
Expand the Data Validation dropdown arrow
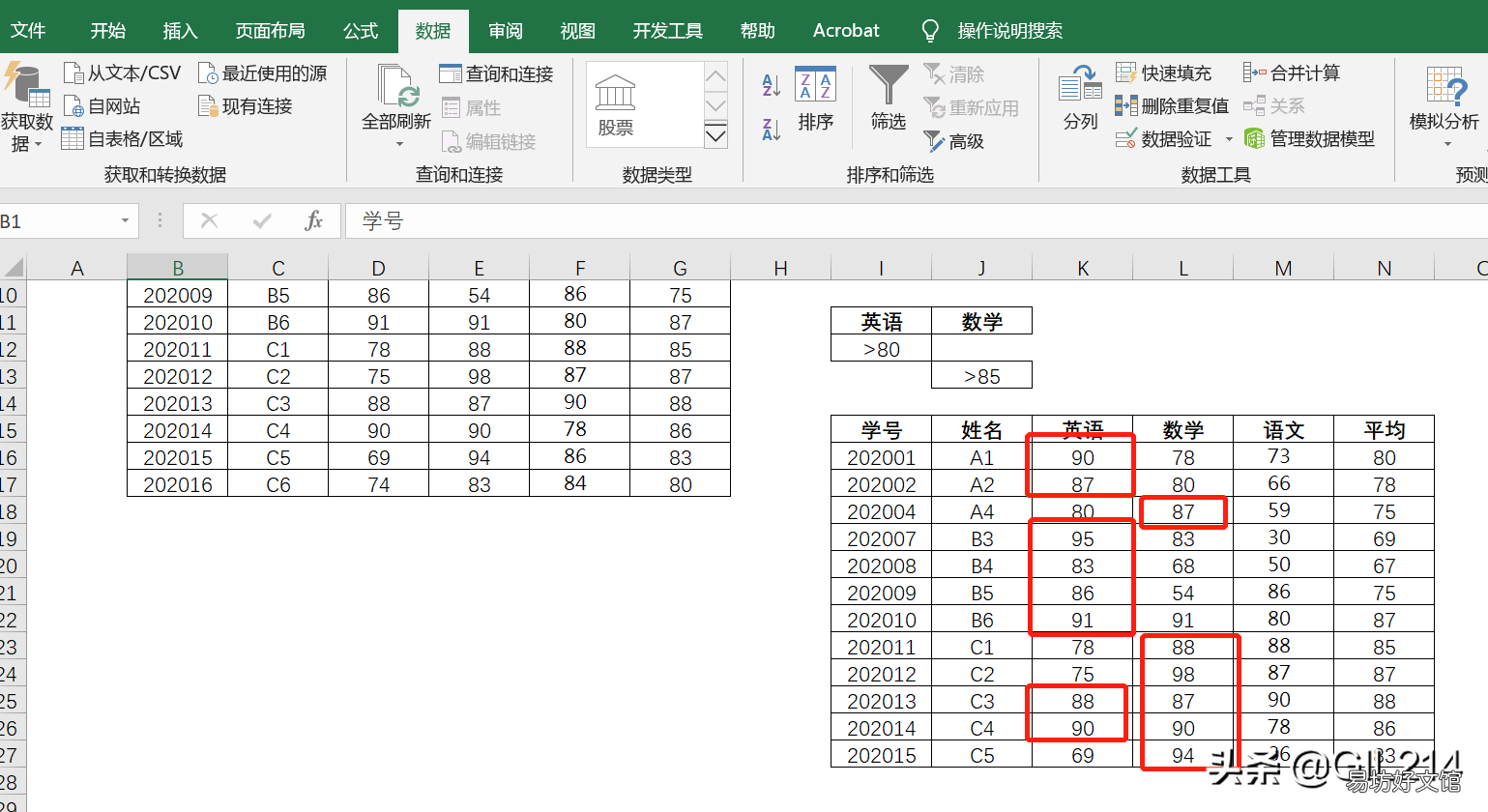click(x=1229, y=139)
